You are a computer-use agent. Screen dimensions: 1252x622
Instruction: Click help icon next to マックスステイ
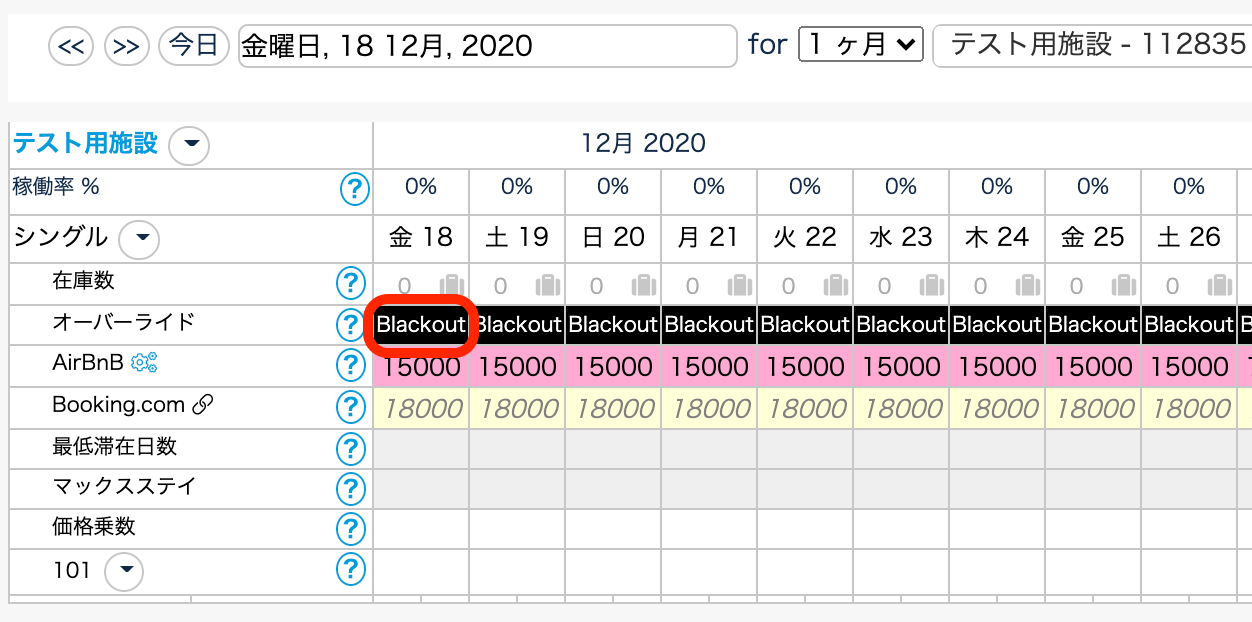tap(350, 489)
